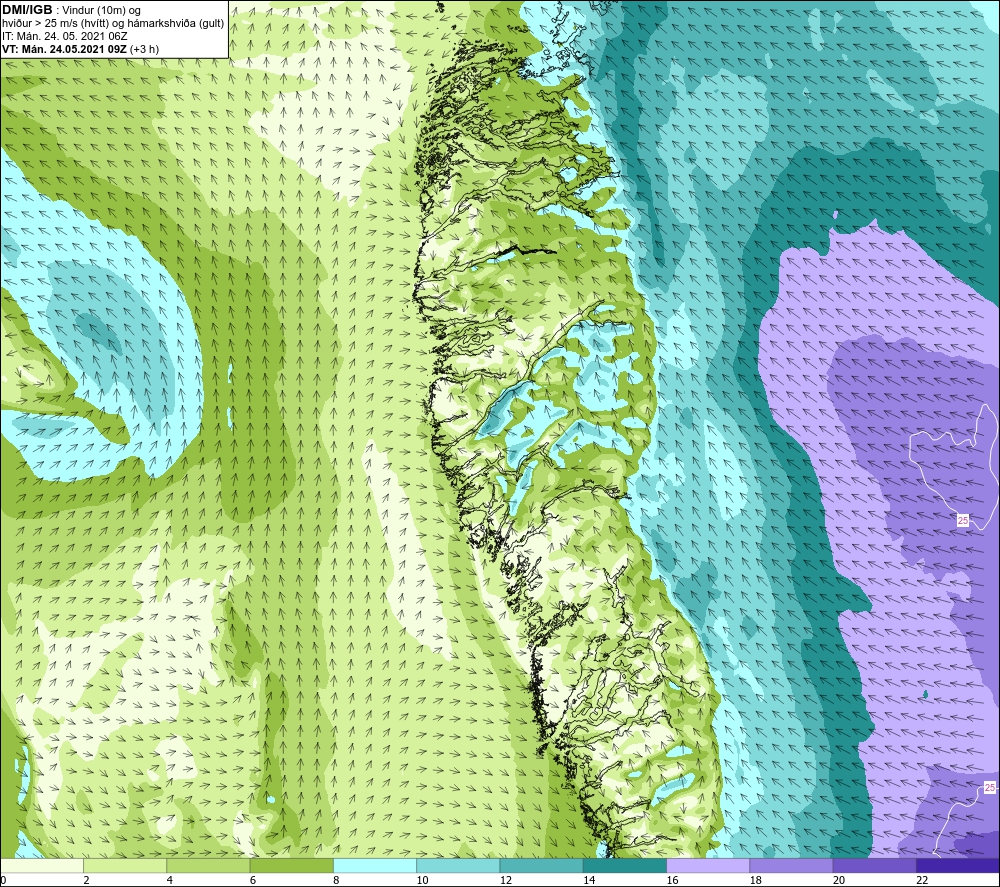This screenshot has height=887, width=1000.
Task: Select the 8–10 m/s light cyan swatch
Action: tap(375, 865)
